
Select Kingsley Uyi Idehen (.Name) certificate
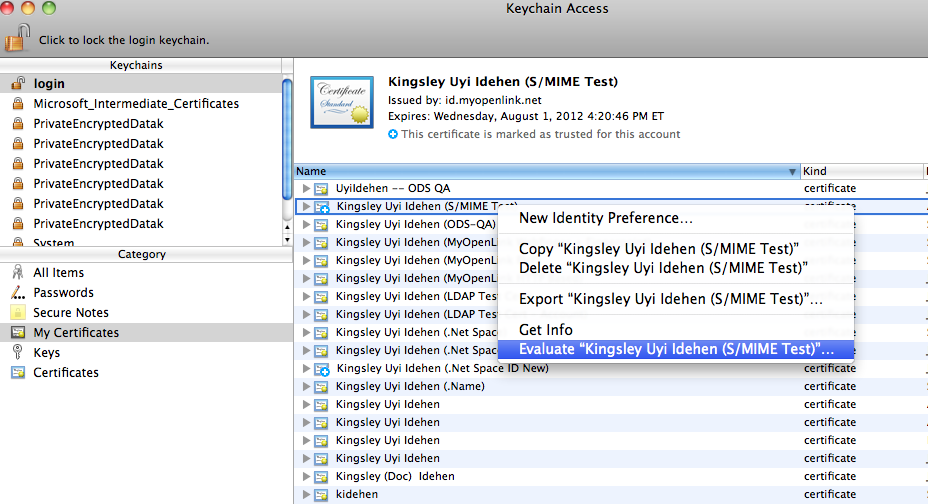[x=410, y=386]
